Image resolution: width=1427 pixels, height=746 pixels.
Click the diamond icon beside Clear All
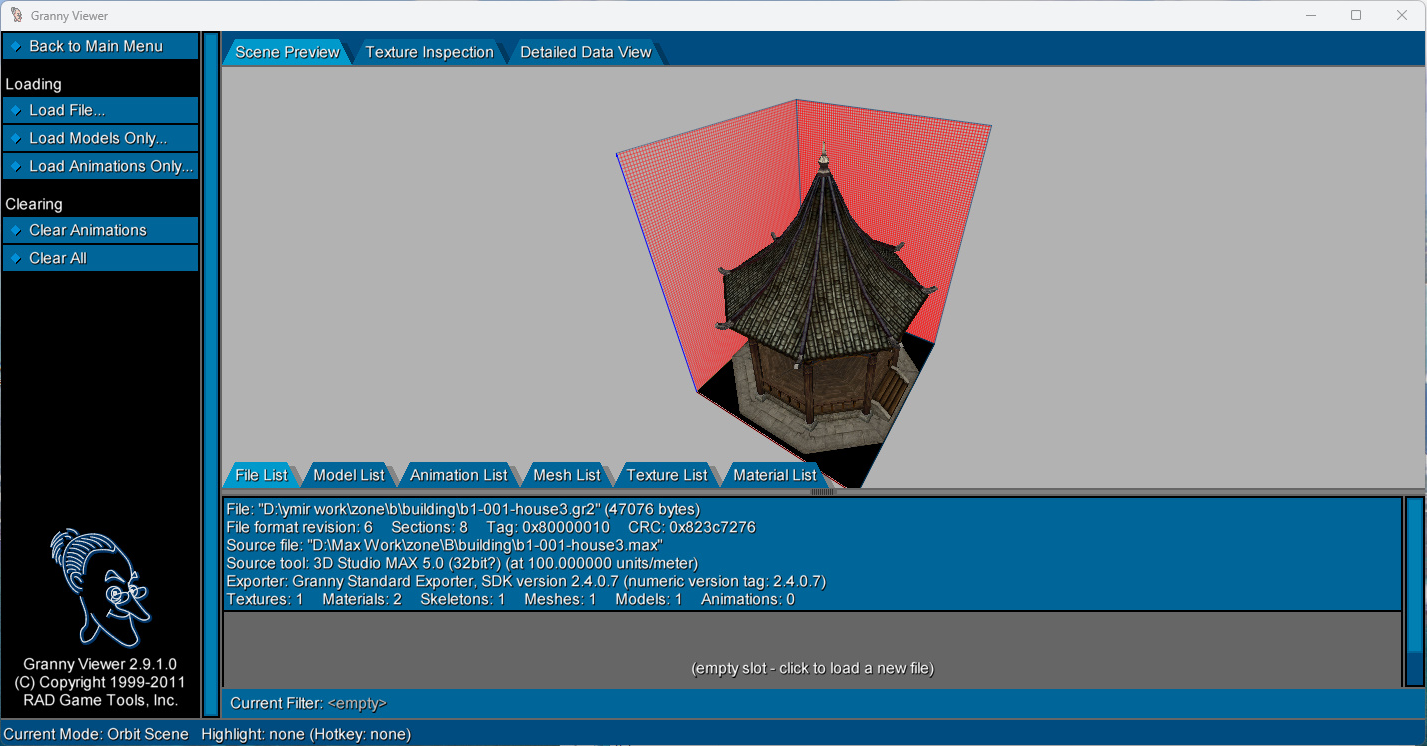click(x=16, y=258)
